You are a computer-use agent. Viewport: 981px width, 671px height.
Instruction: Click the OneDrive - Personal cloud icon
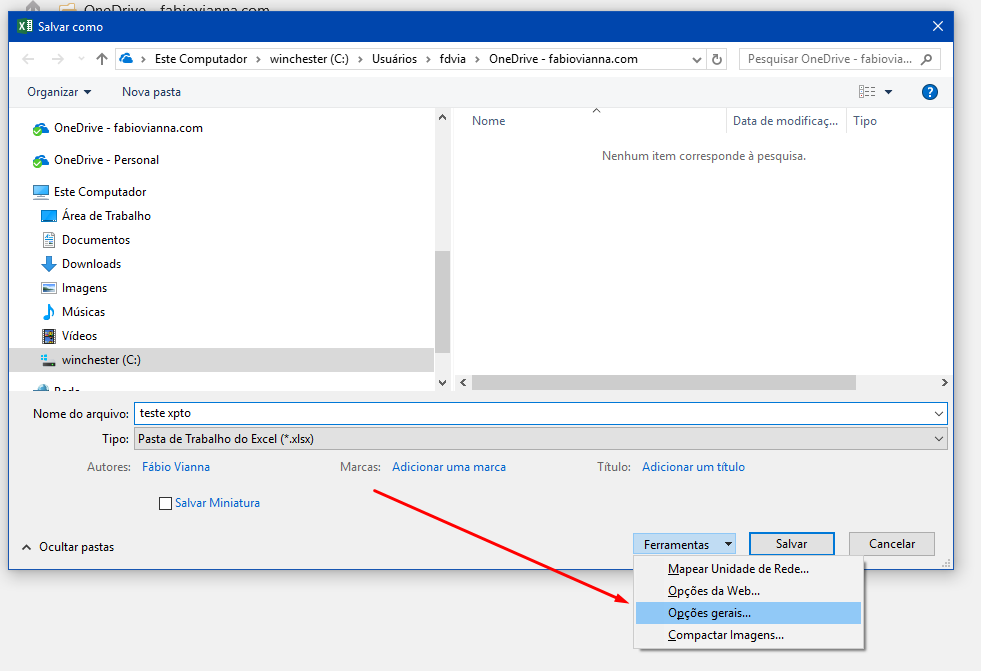(41, 160)
